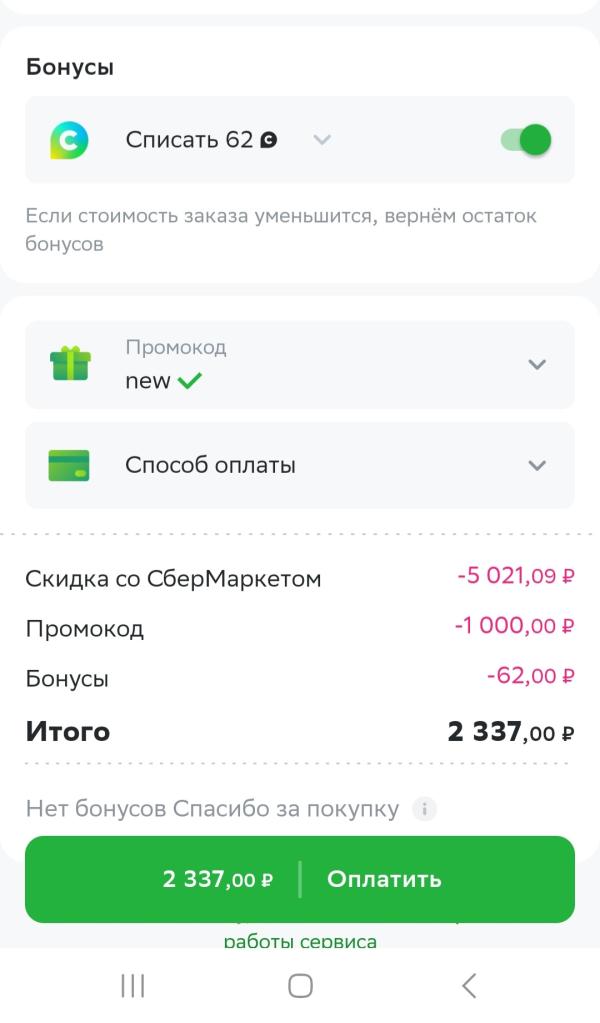Tap the Списать 62 bonus label
The width and height of the screenshot is (600, 1023).
189,140
